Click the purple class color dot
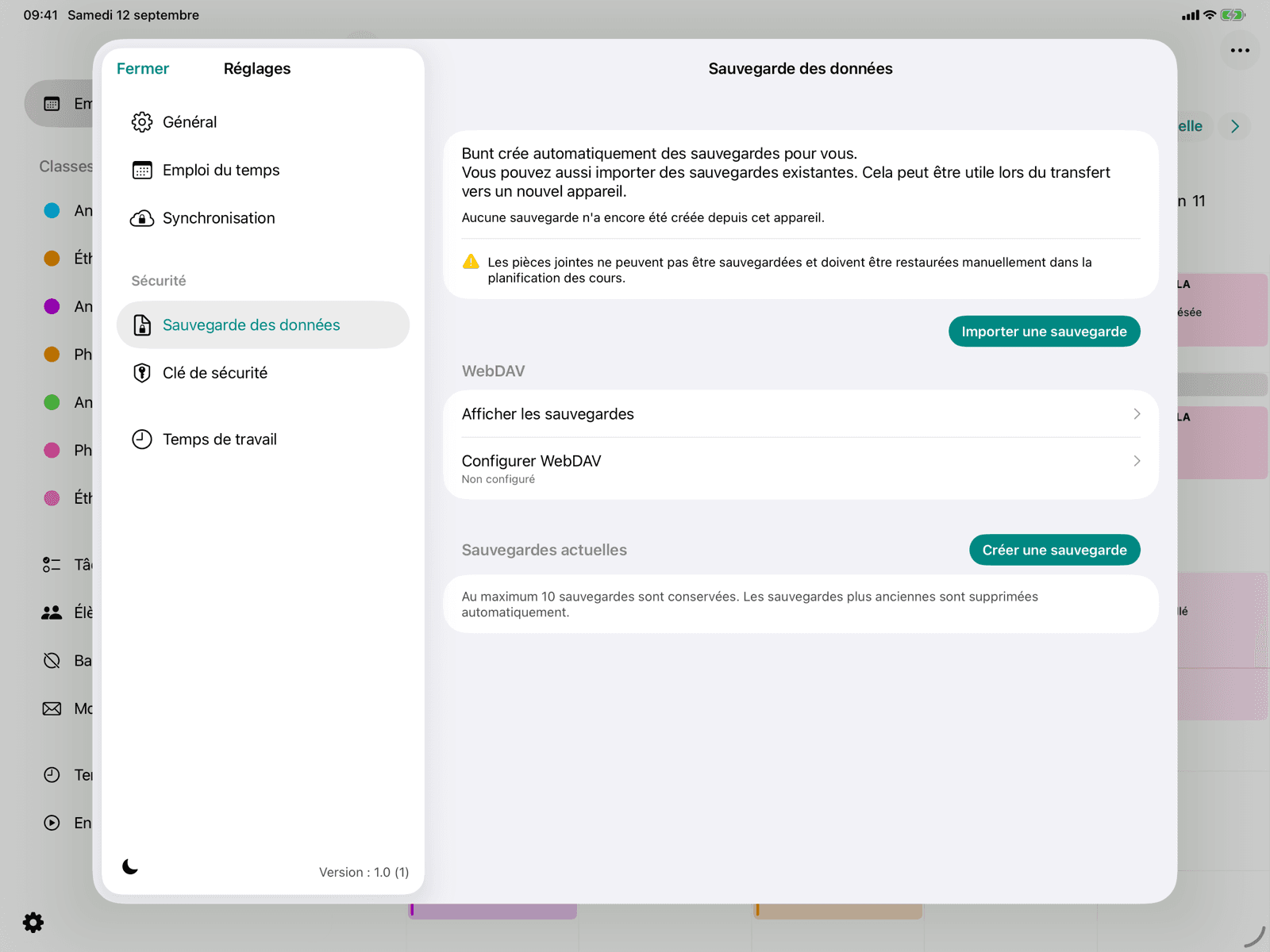Viewport: 1270px width, 952px height. pyautogui.click(x=52, y=306)
